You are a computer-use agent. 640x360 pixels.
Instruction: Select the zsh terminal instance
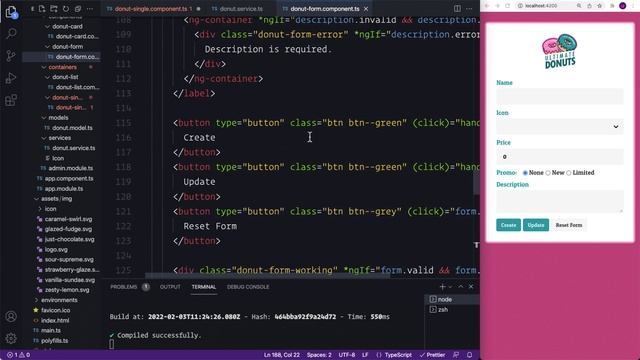coord(452,309)
